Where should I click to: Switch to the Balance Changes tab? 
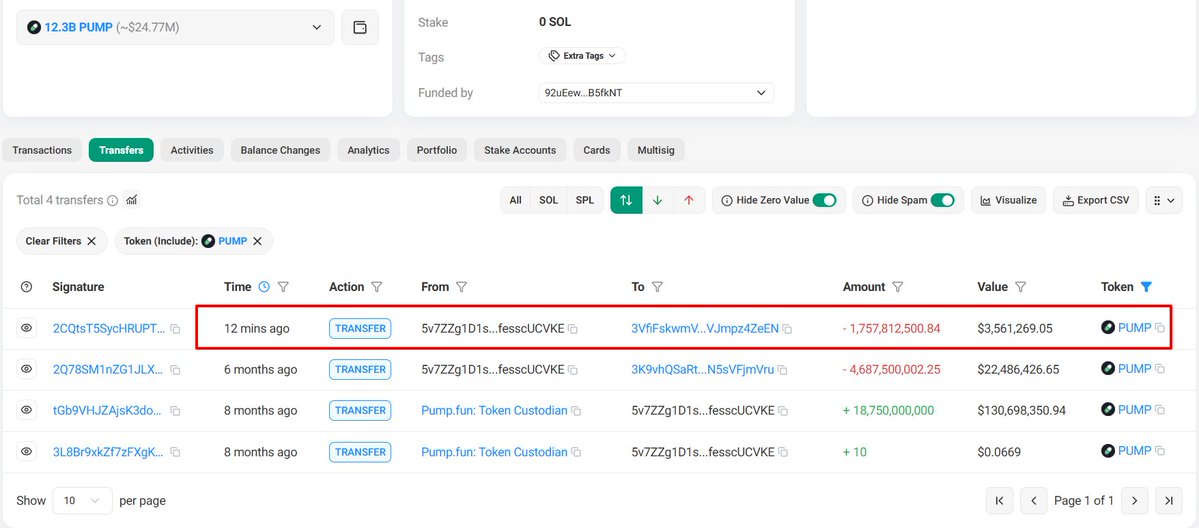(280, 150)
